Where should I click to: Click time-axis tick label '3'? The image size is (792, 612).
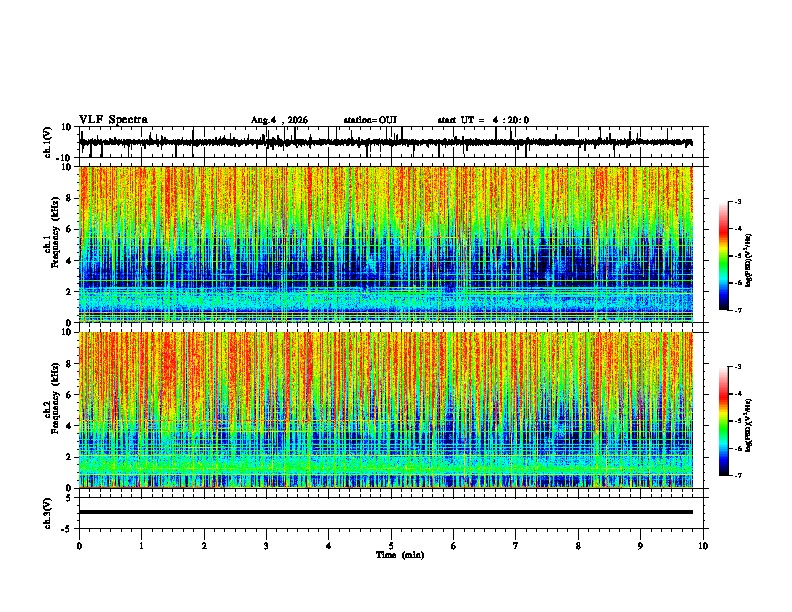pyautogui.click(x=266, y=546)
